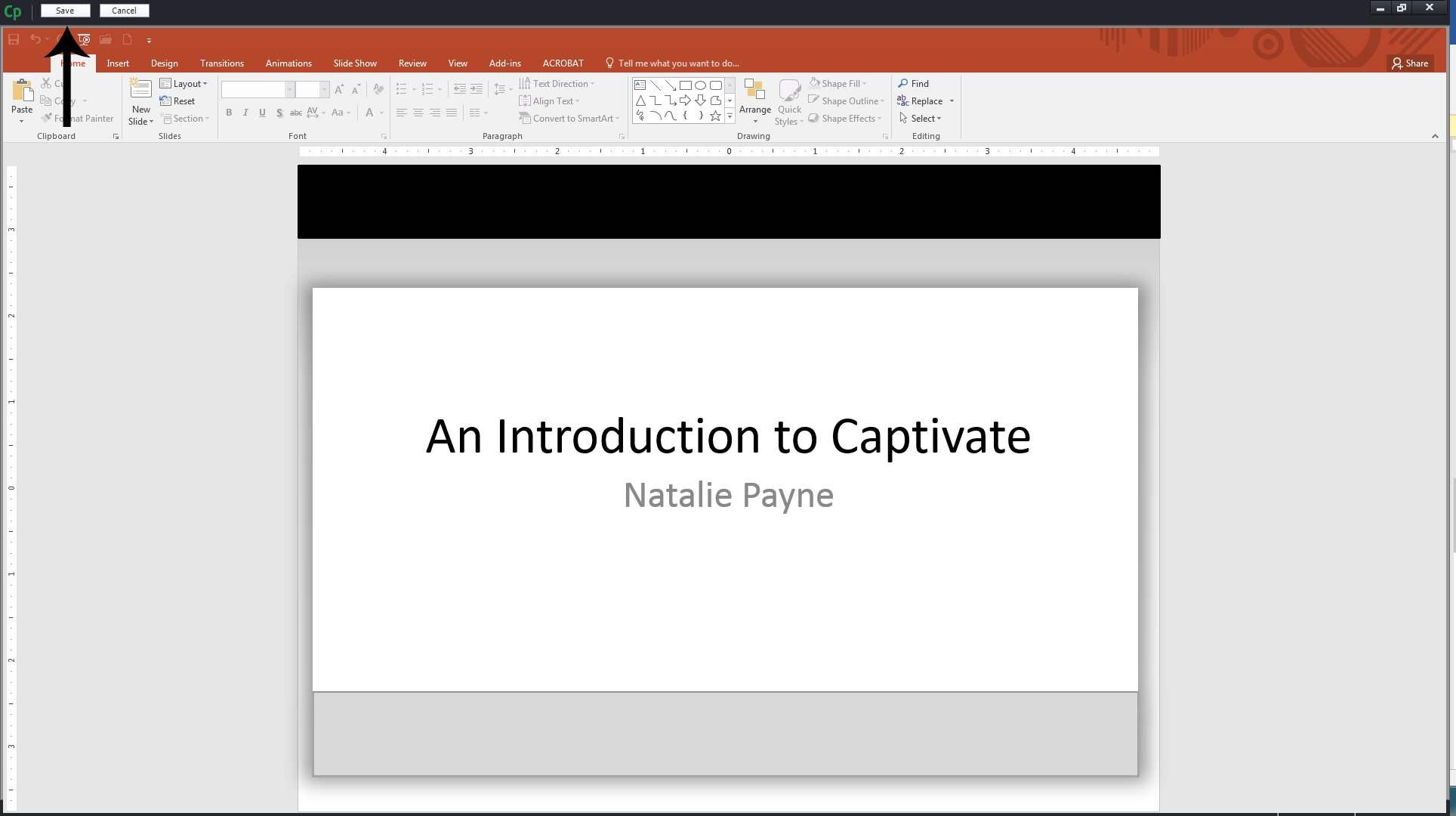The image size is (1456, 816).
Task: Switch to the Transitions tab
Action: pyautogui.click(x=222, y=63)
